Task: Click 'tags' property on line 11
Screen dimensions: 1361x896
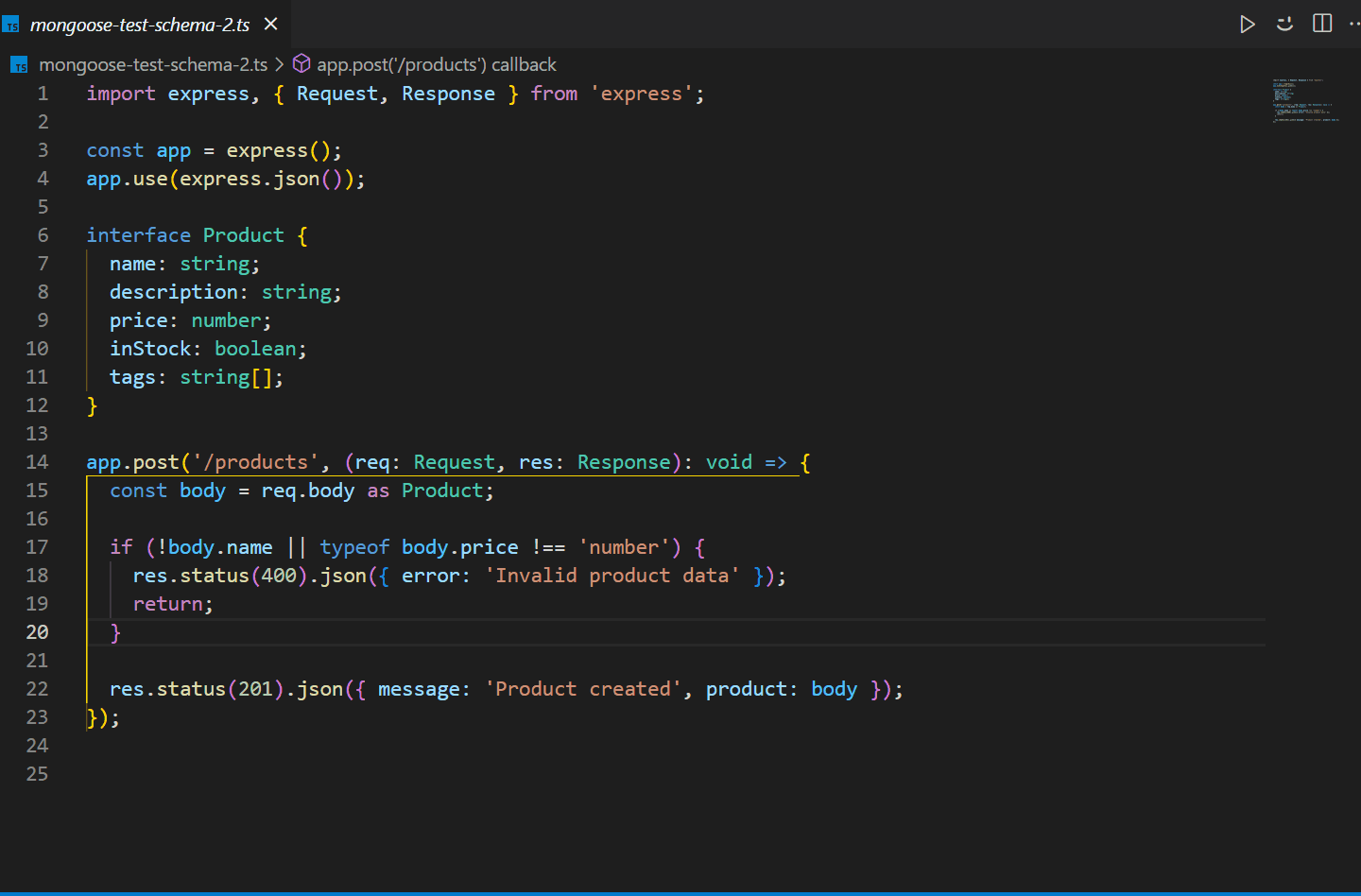Action: pos(133,377)
